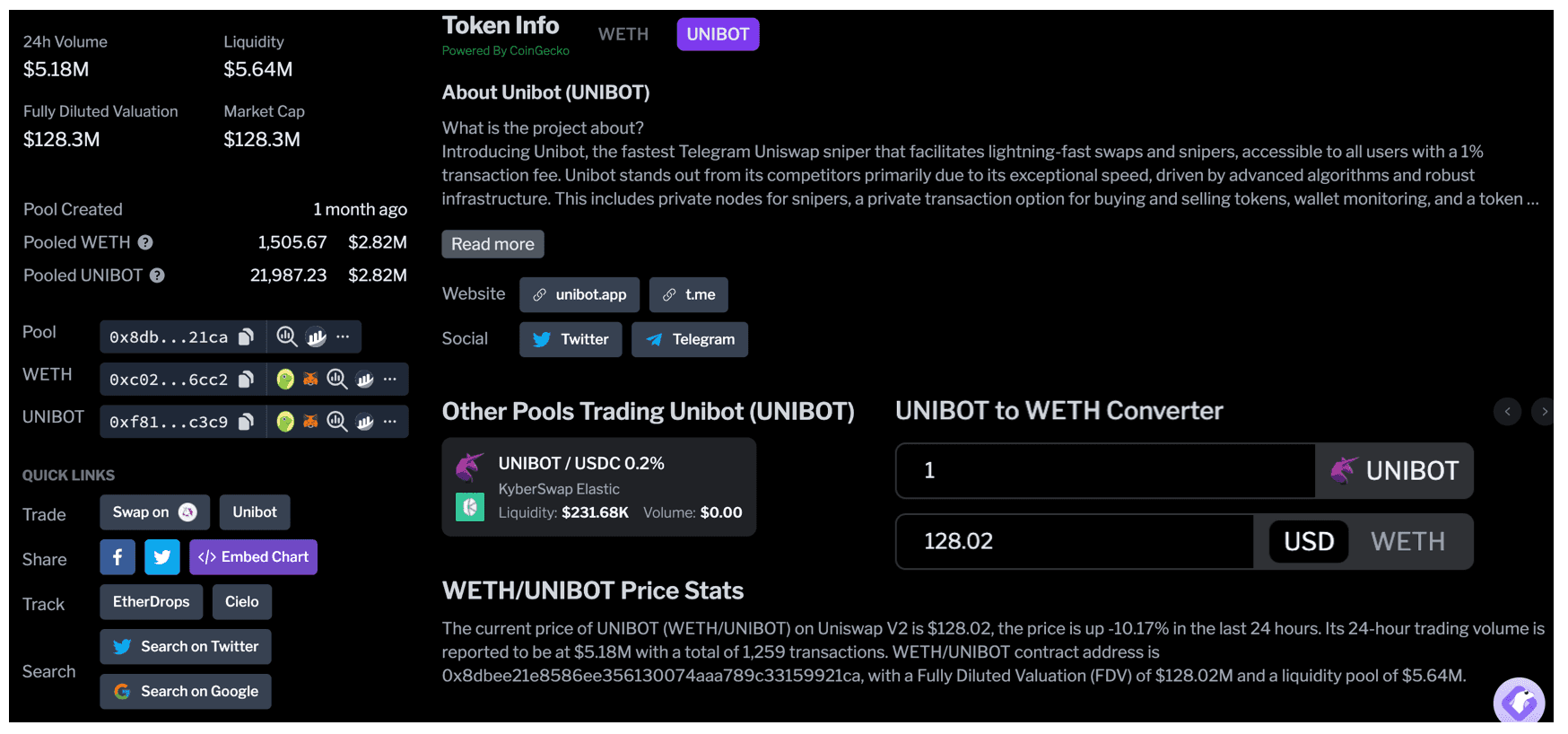Open more options for the UNIBOT row

pos(390,422)
